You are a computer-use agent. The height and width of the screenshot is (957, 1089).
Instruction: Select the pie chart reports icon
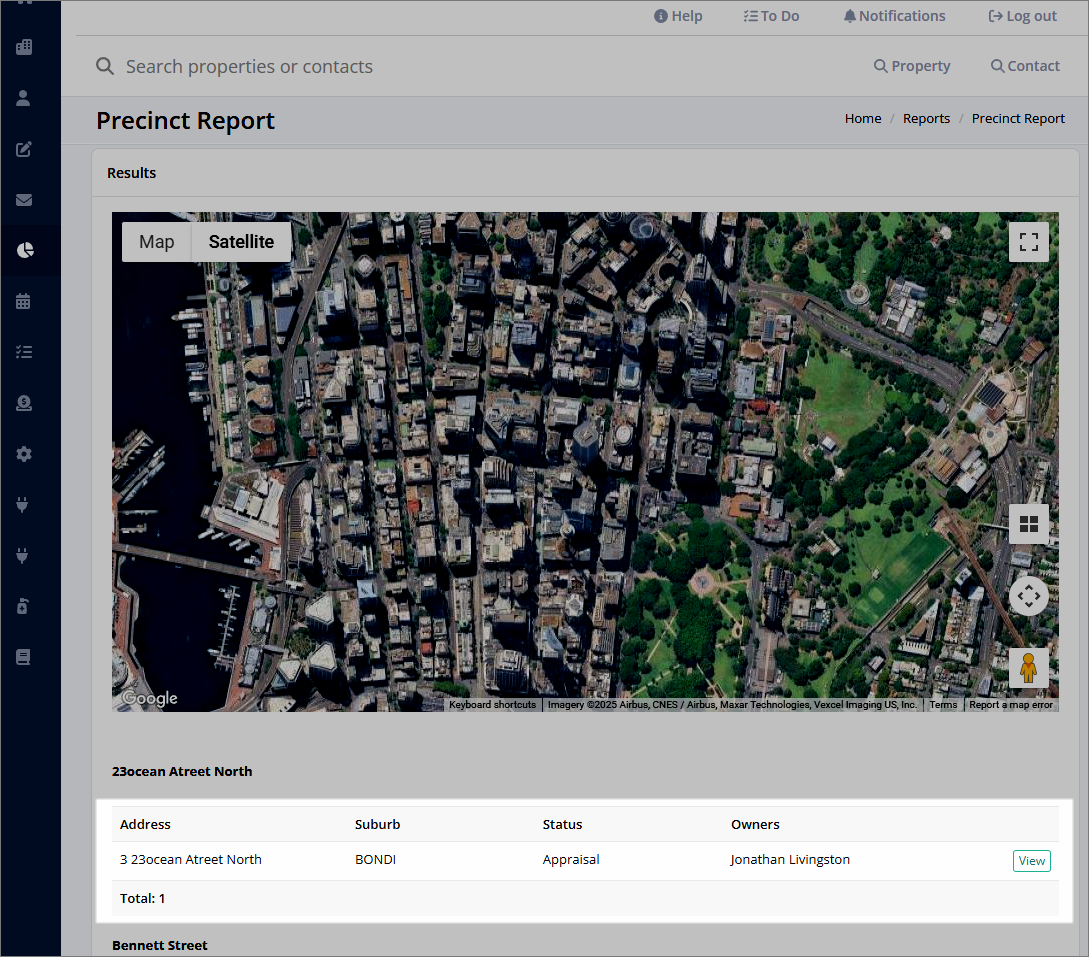click(25, 250)
